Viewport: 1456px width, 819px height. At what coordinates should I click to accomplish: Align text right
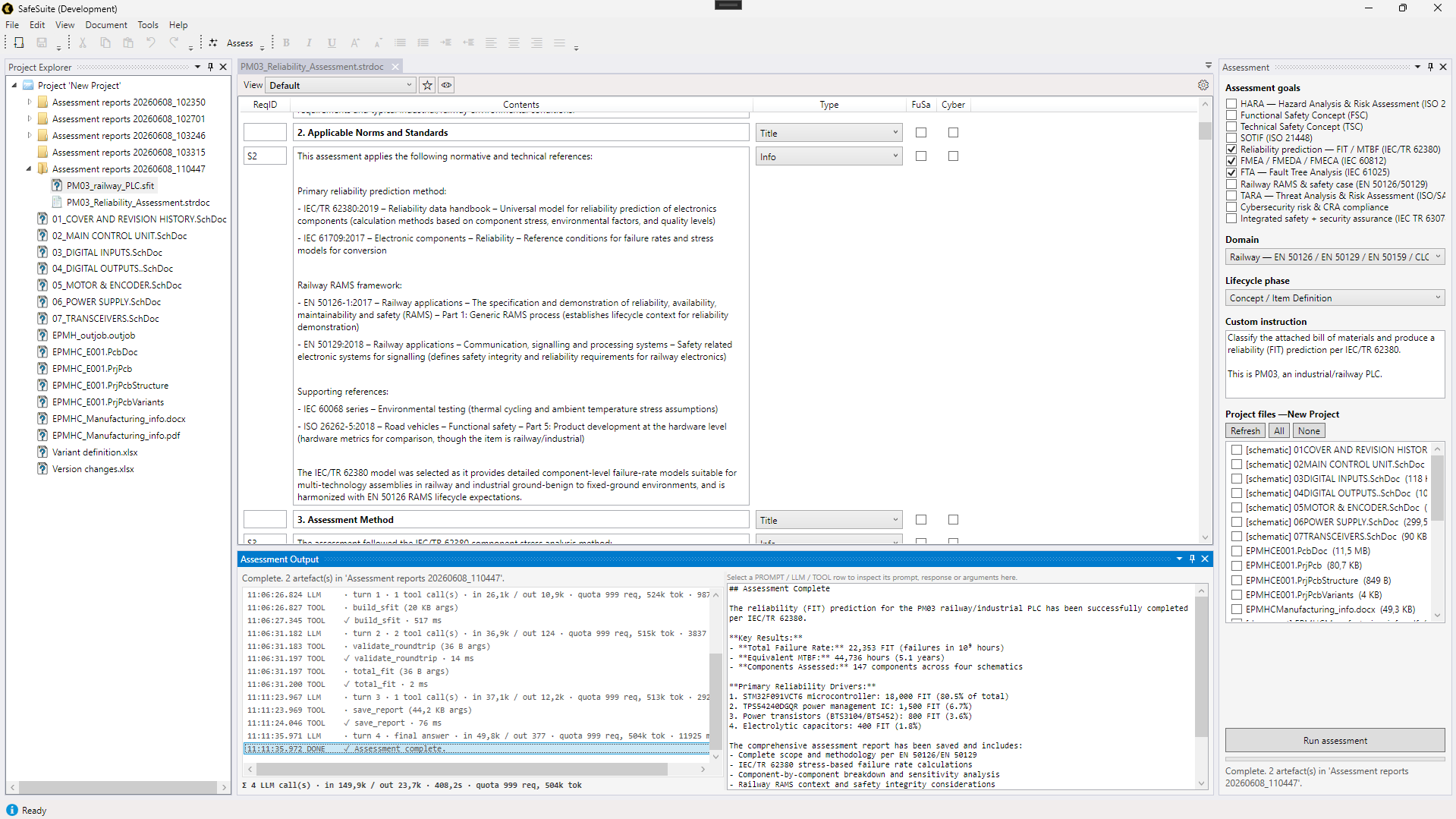(x=536, y=43)
